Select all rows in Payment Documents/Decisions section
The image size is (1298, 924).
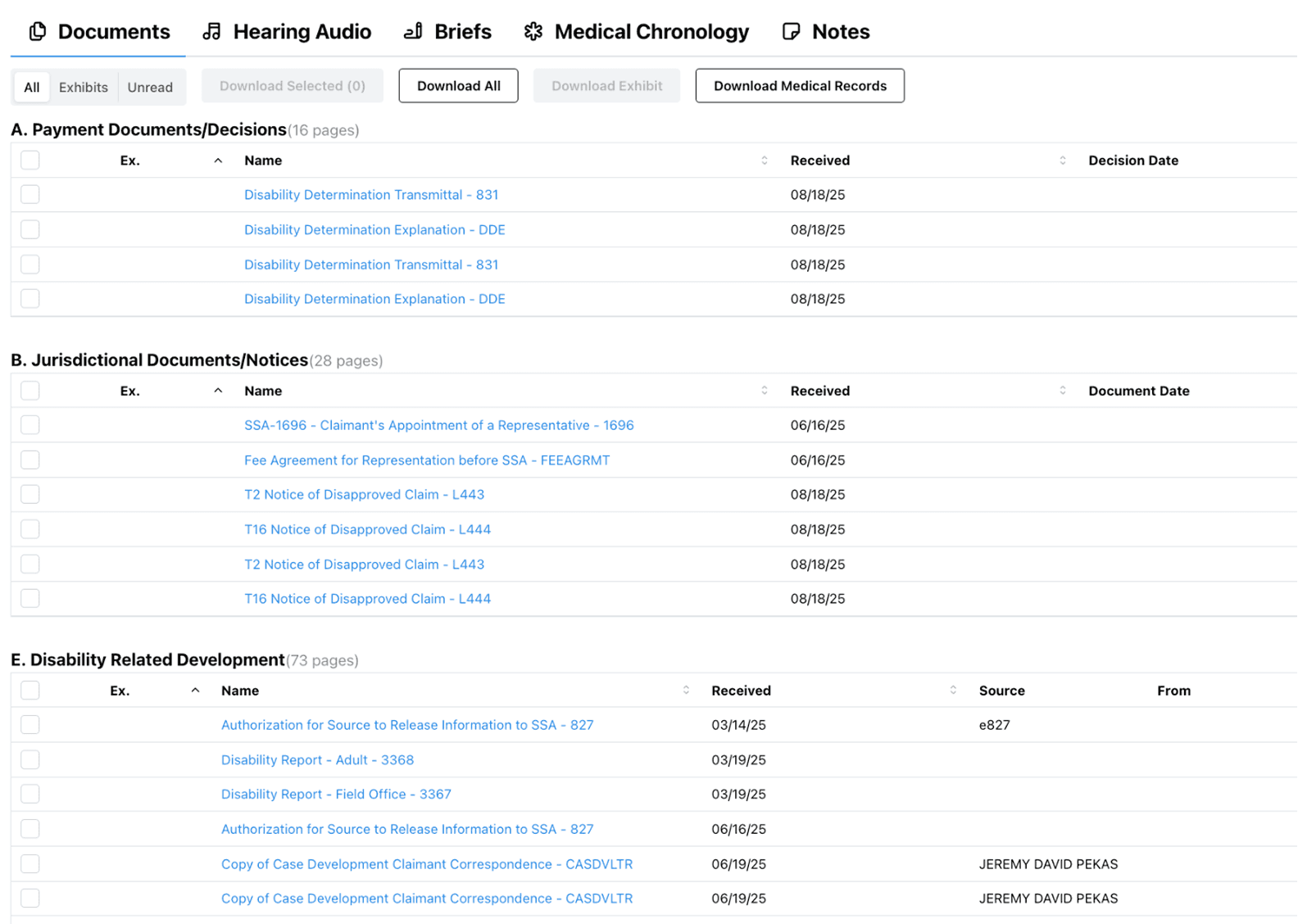[30, 161]
